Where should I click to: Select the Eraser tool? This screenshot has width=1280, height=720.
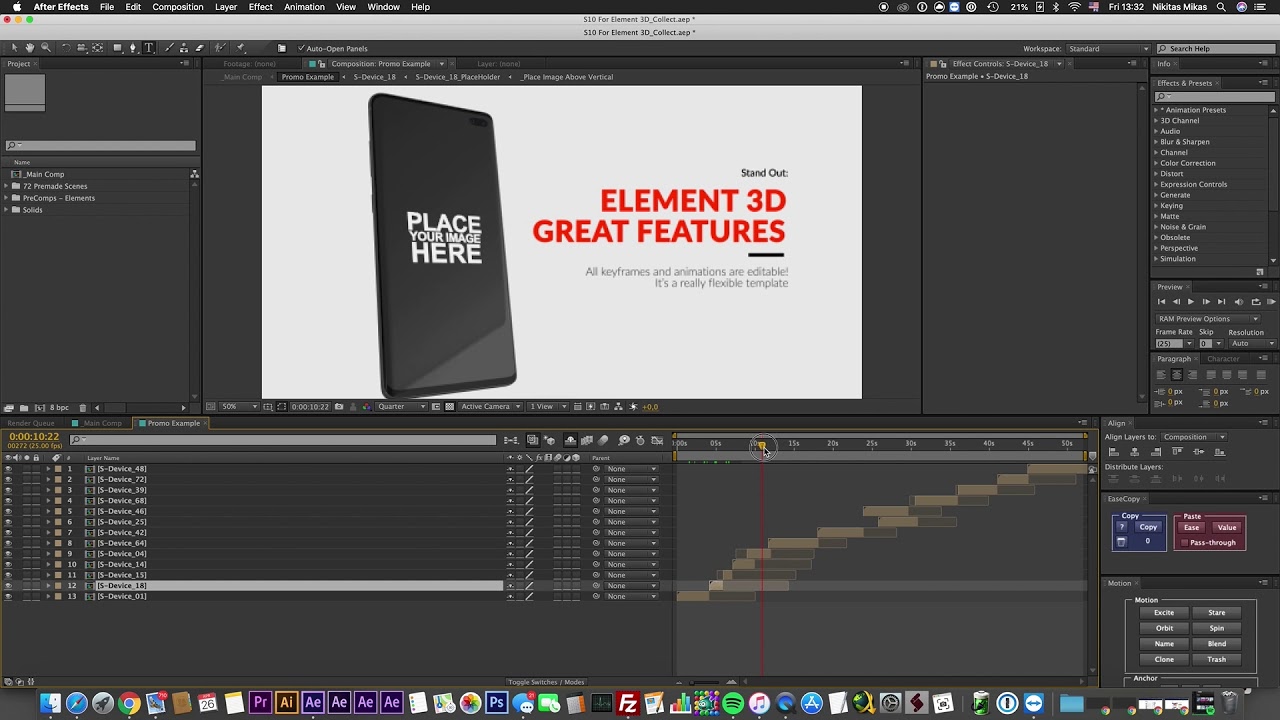click(x=199, y=48)
